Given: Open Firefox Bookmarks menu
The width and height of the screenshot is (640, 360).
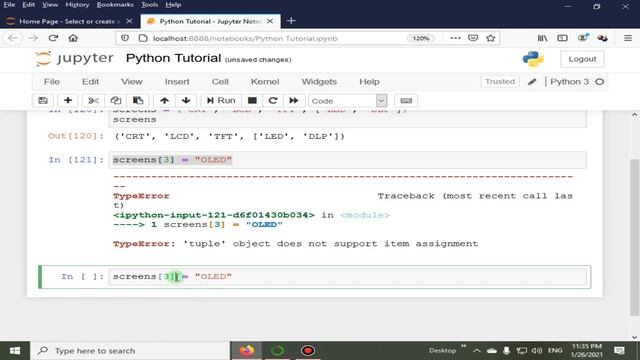Looking at the screenshot, I should coord(115,5).
